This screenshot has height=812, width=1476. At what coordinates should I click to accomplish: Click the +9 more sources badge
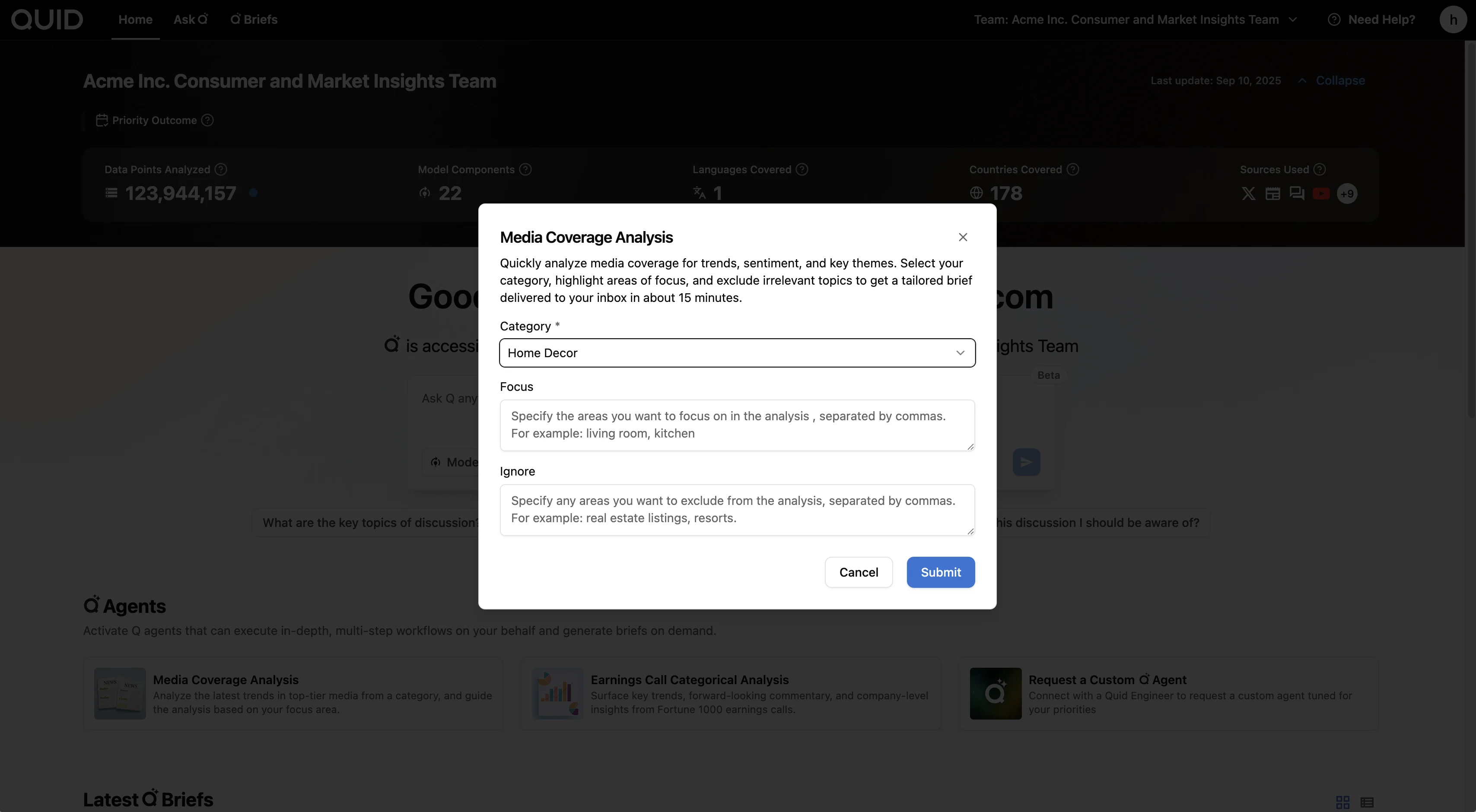1346,193
